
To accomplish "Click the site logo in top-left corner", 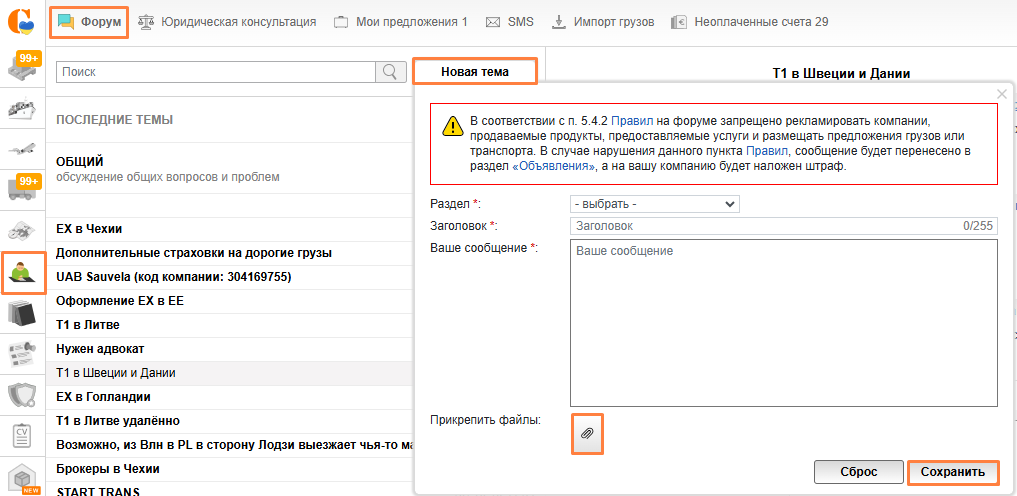I will (21, 21).
